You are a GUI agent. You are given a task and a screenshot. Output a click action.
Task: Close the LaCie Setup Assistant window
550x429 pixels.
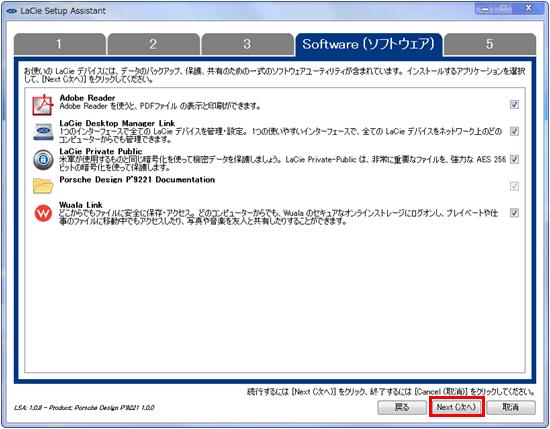[529, 9]
